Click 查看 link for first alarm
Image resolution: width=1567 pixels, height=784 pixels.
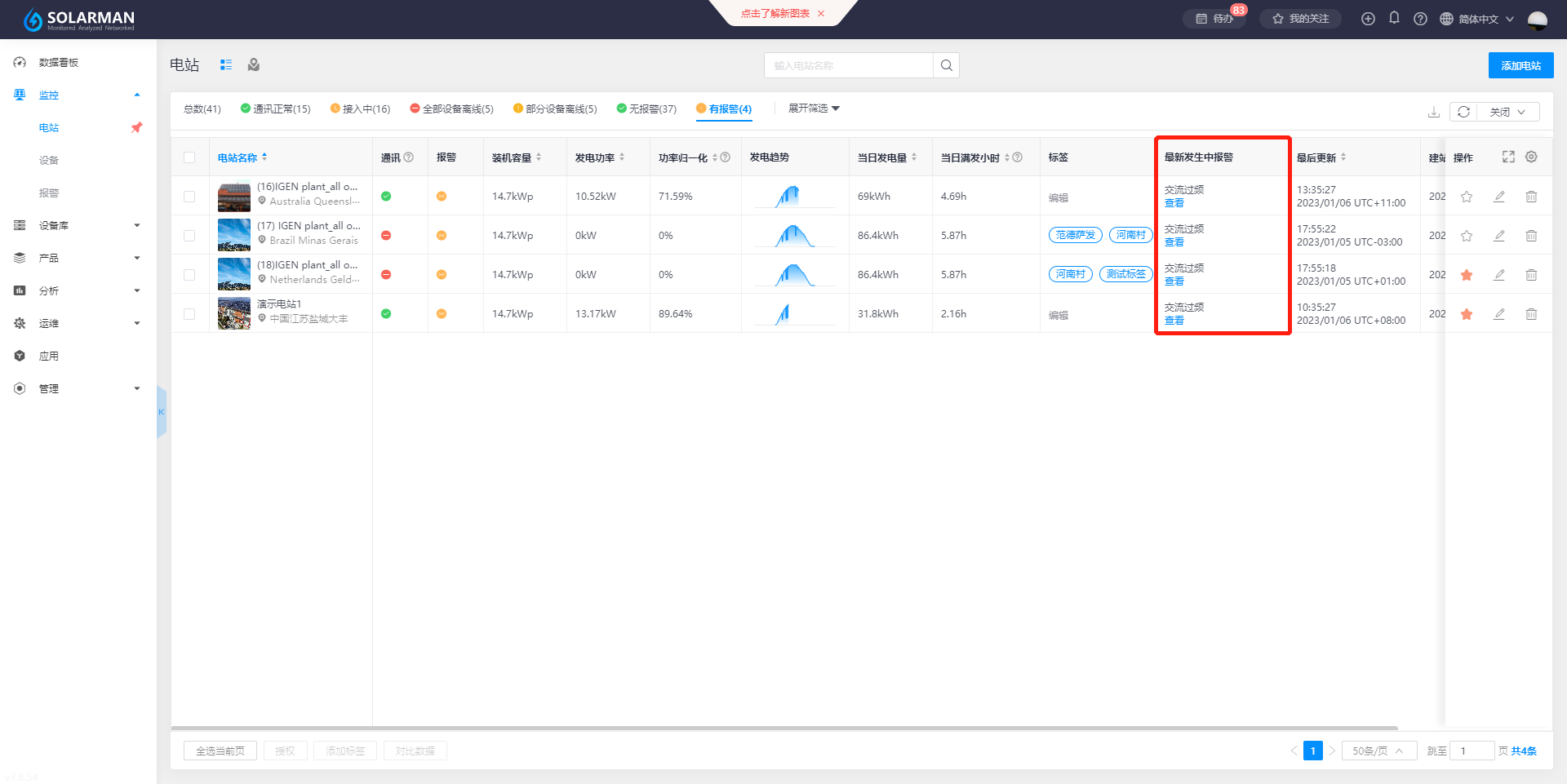(x=1174, y=203)
